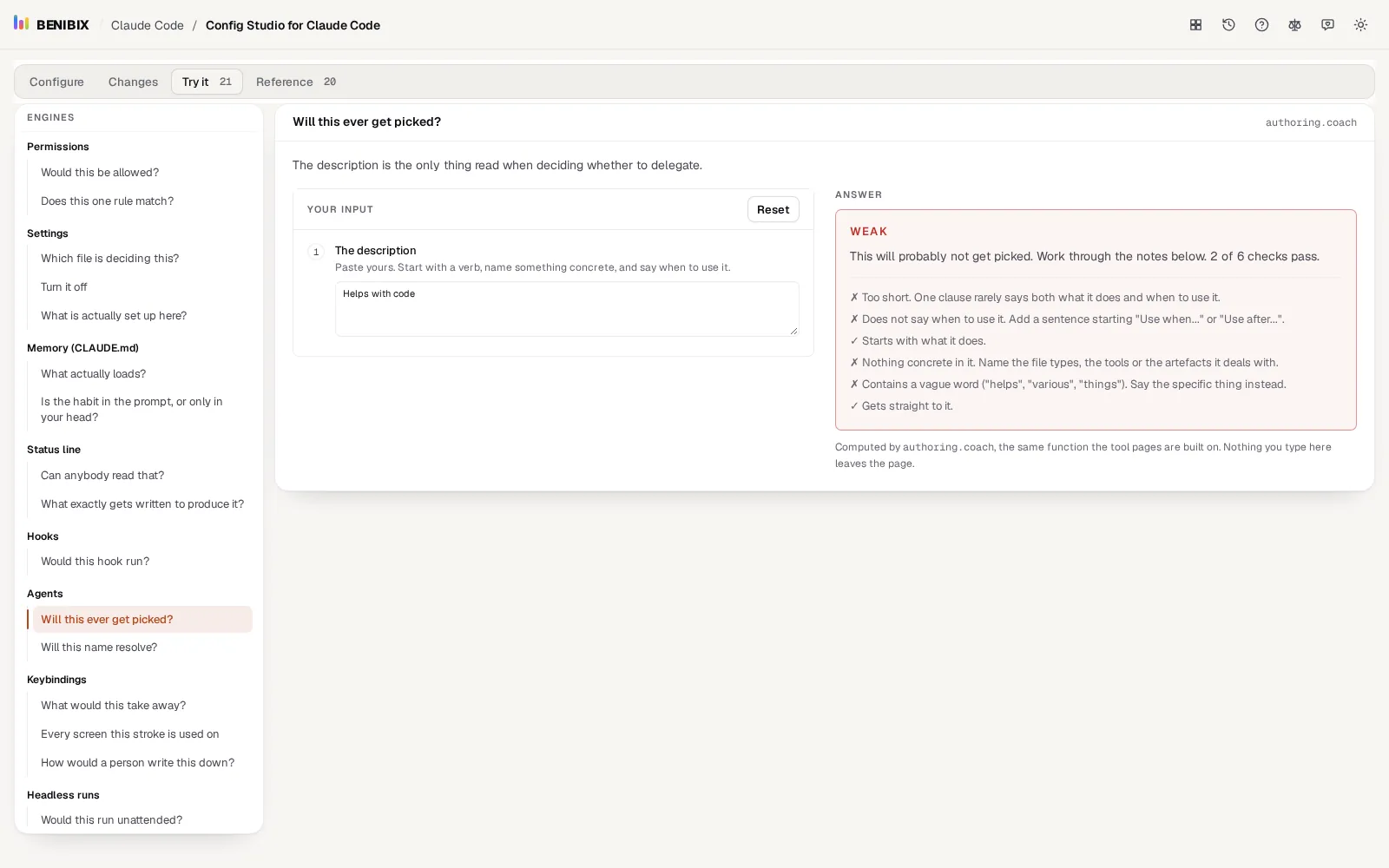Go to Claude Code breadcrumb

[148, 25]
